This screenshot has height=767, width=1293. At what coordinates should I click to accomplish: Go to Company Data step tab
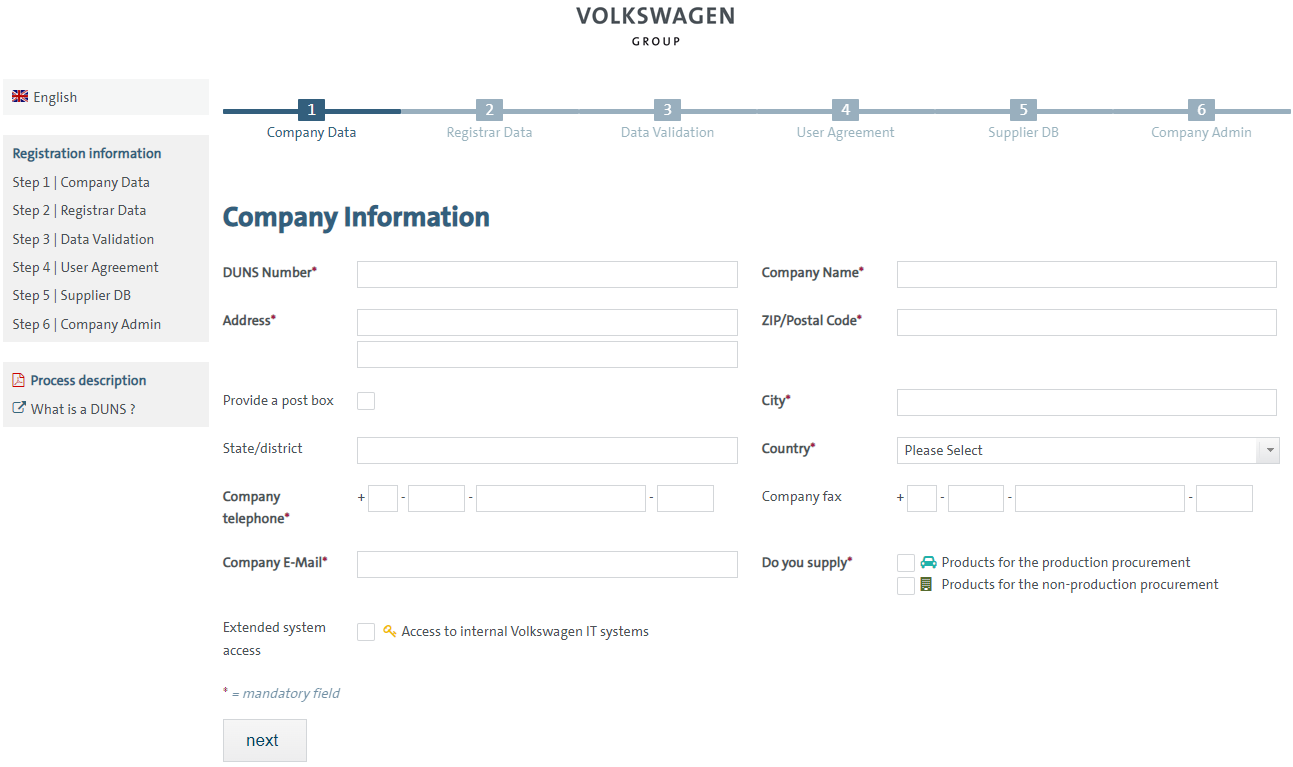(x=311, y=132)
